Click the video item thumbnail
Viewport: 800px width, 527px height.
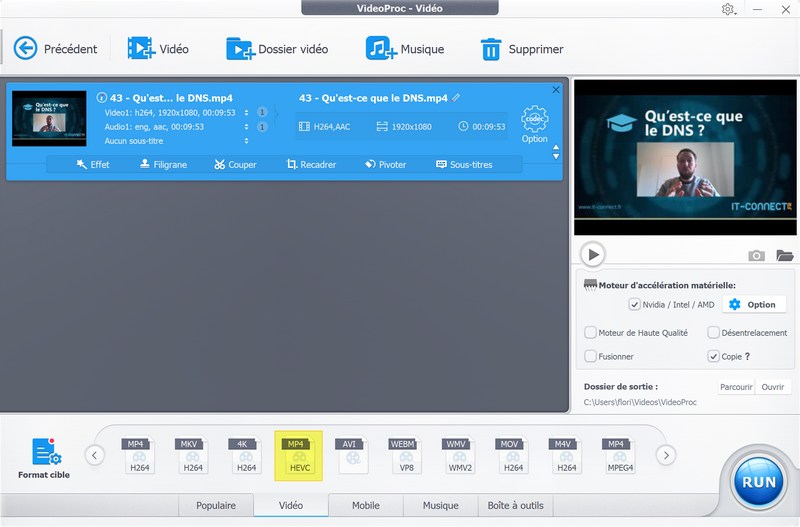(x=49, y=118)
